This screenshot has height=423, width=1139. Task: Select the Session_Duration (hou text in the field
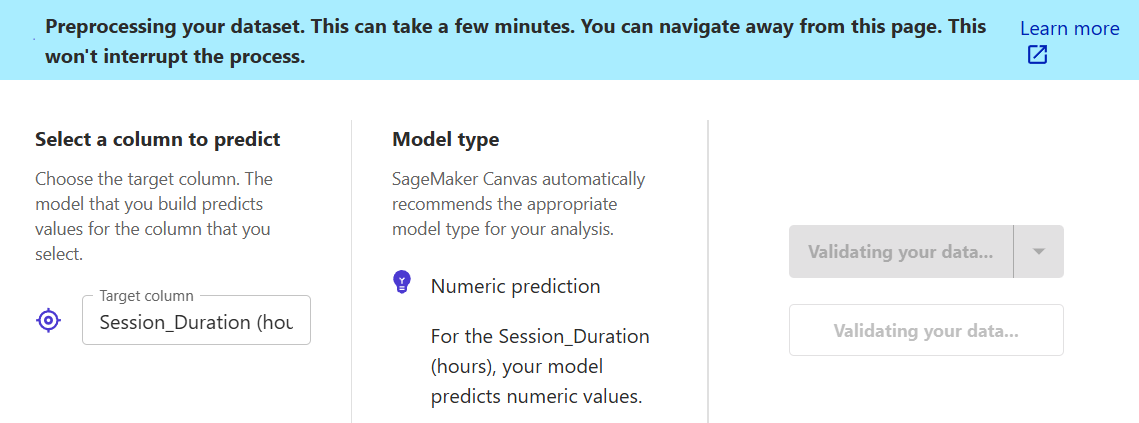[196, 323]
